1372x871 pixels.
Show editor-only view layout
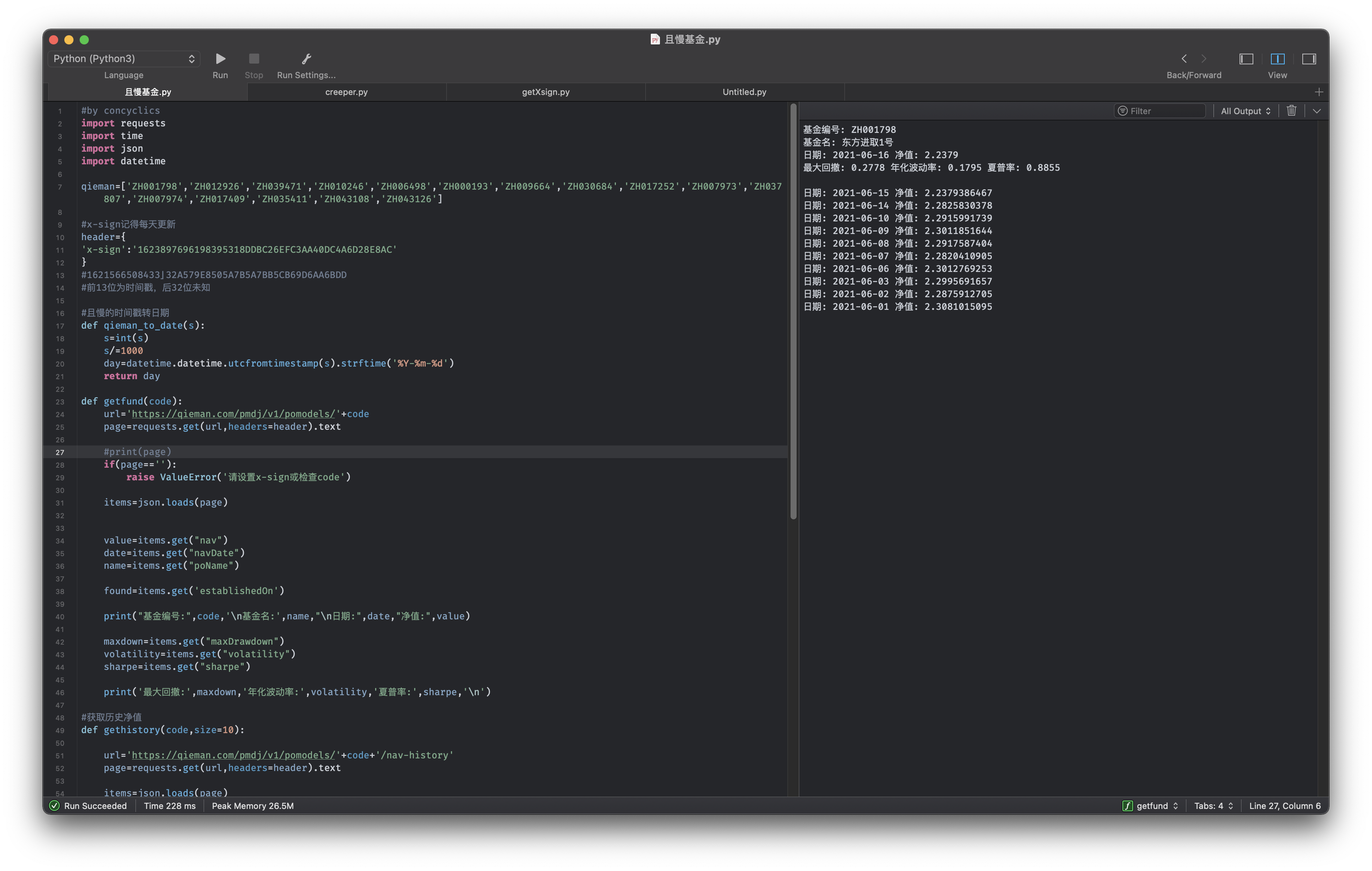pos(1246,59)
